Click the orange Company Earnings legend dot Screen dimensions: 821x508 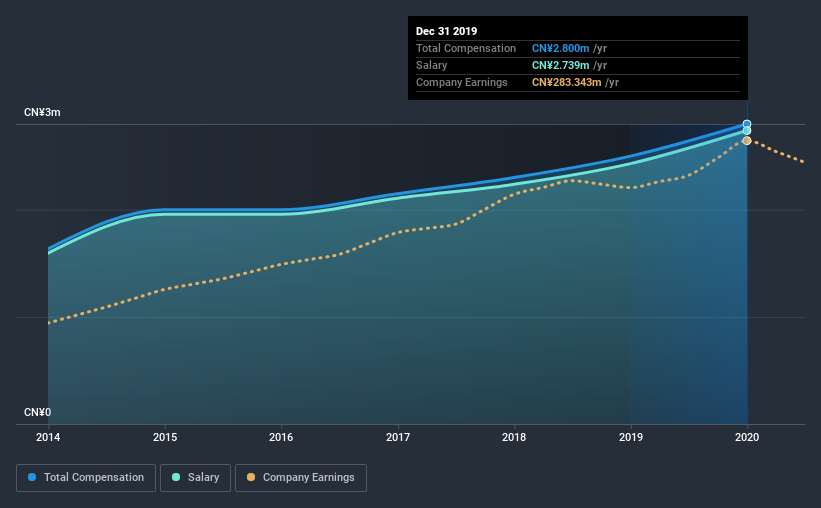pos(251,477)
